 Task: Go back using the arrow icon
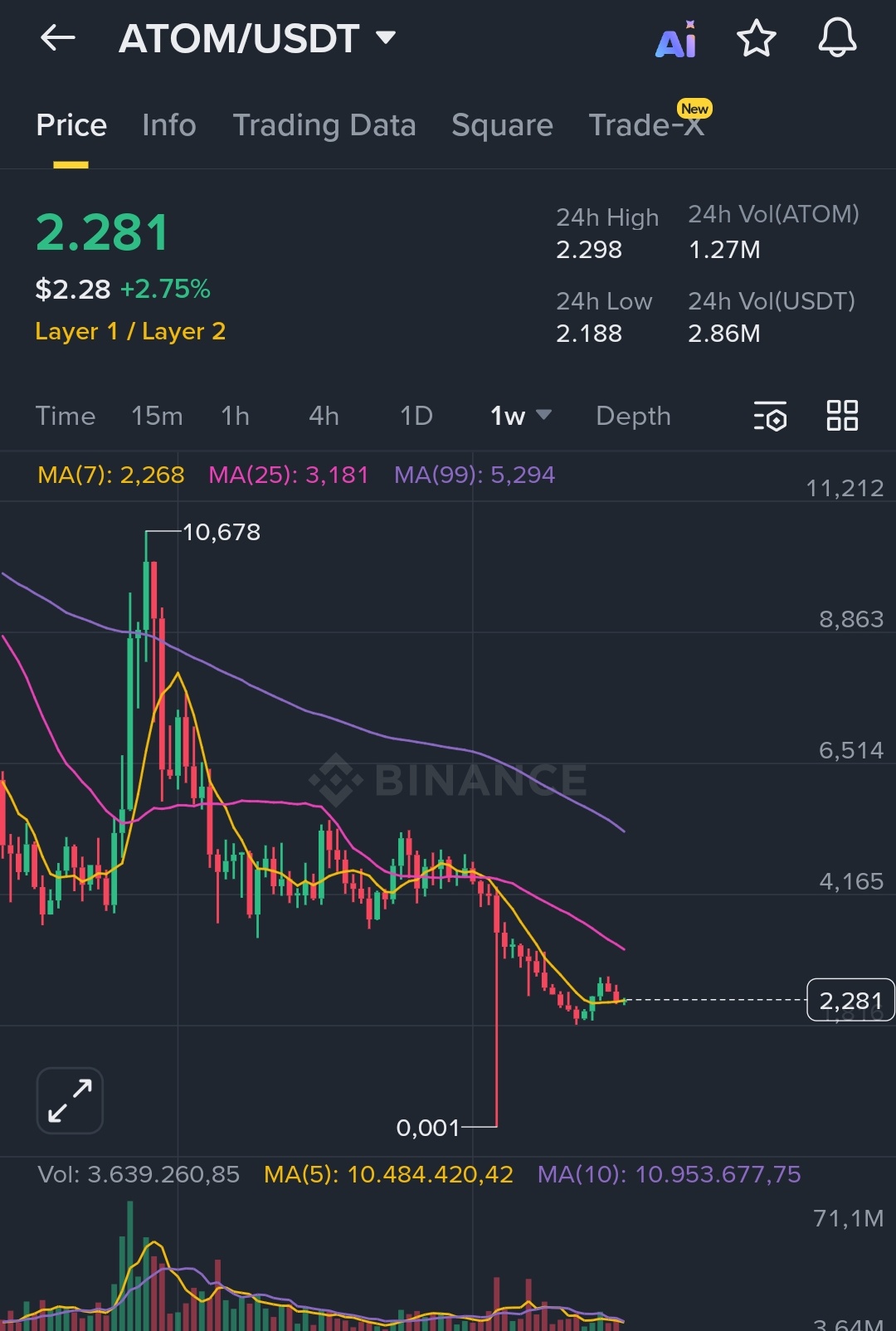(x=57, y=38)
